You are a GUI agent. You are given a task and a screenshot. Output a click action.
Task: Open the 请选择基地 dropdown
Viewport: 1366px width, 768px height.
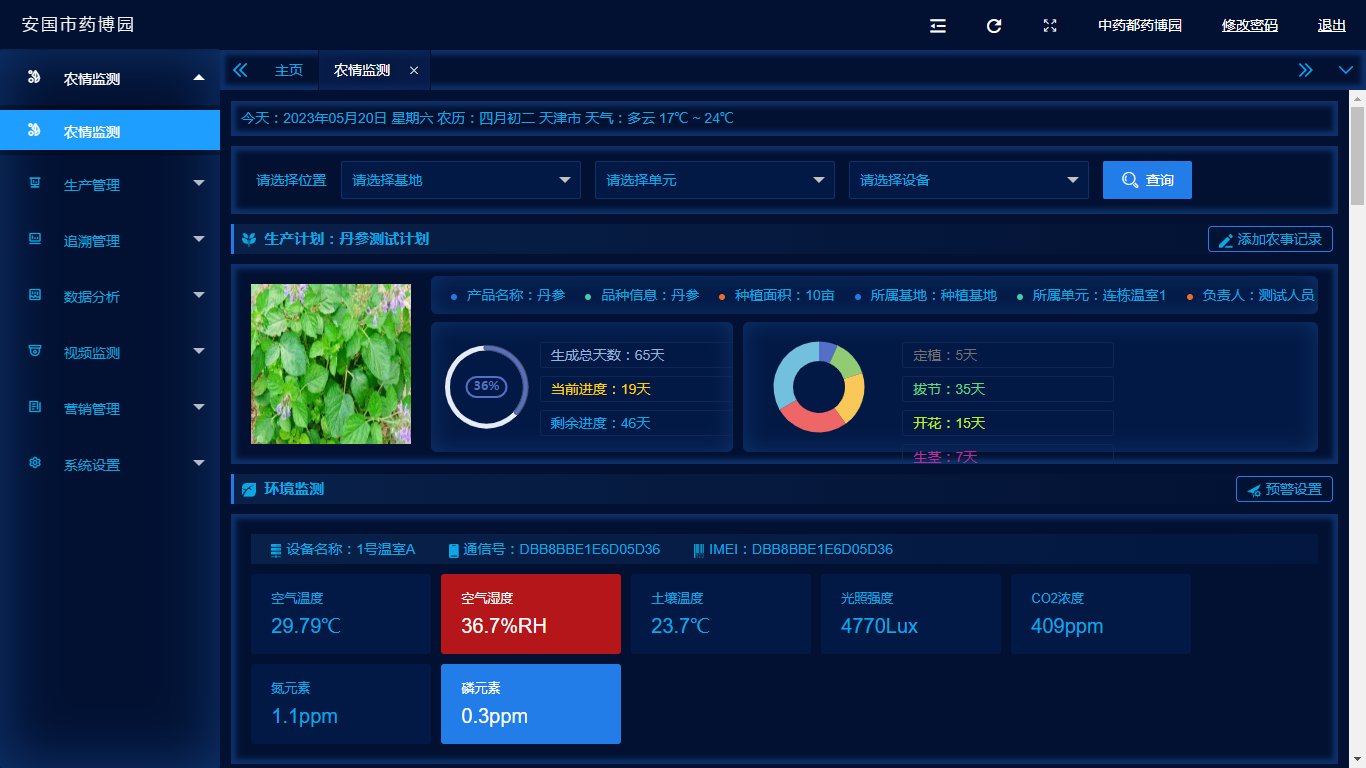click(x=460, y=180)
